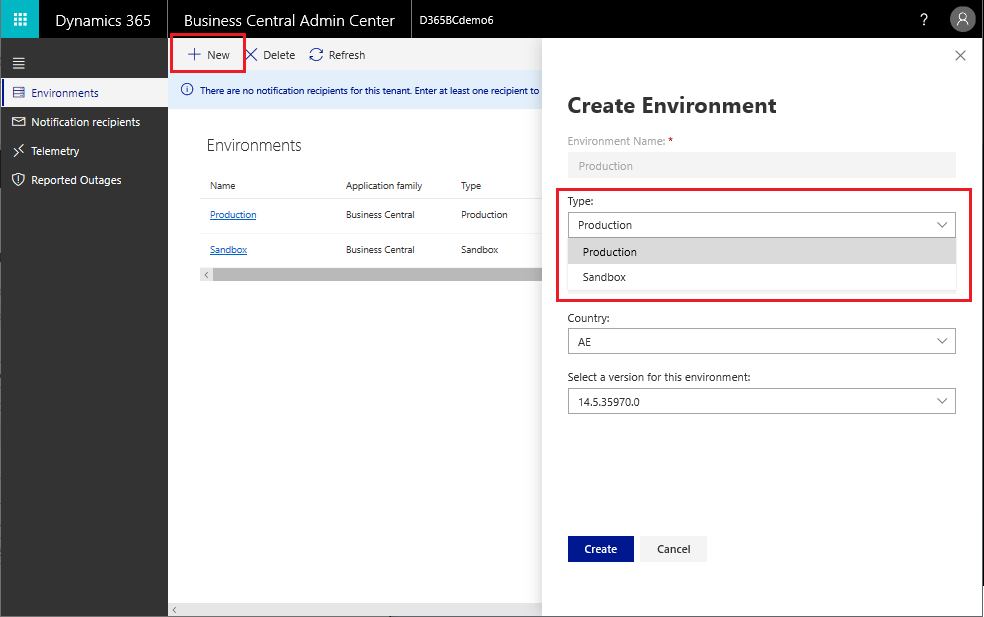Click the info icon in the notification banner
Viewport: 984px width, 617px height.
(x=187, y=90)
